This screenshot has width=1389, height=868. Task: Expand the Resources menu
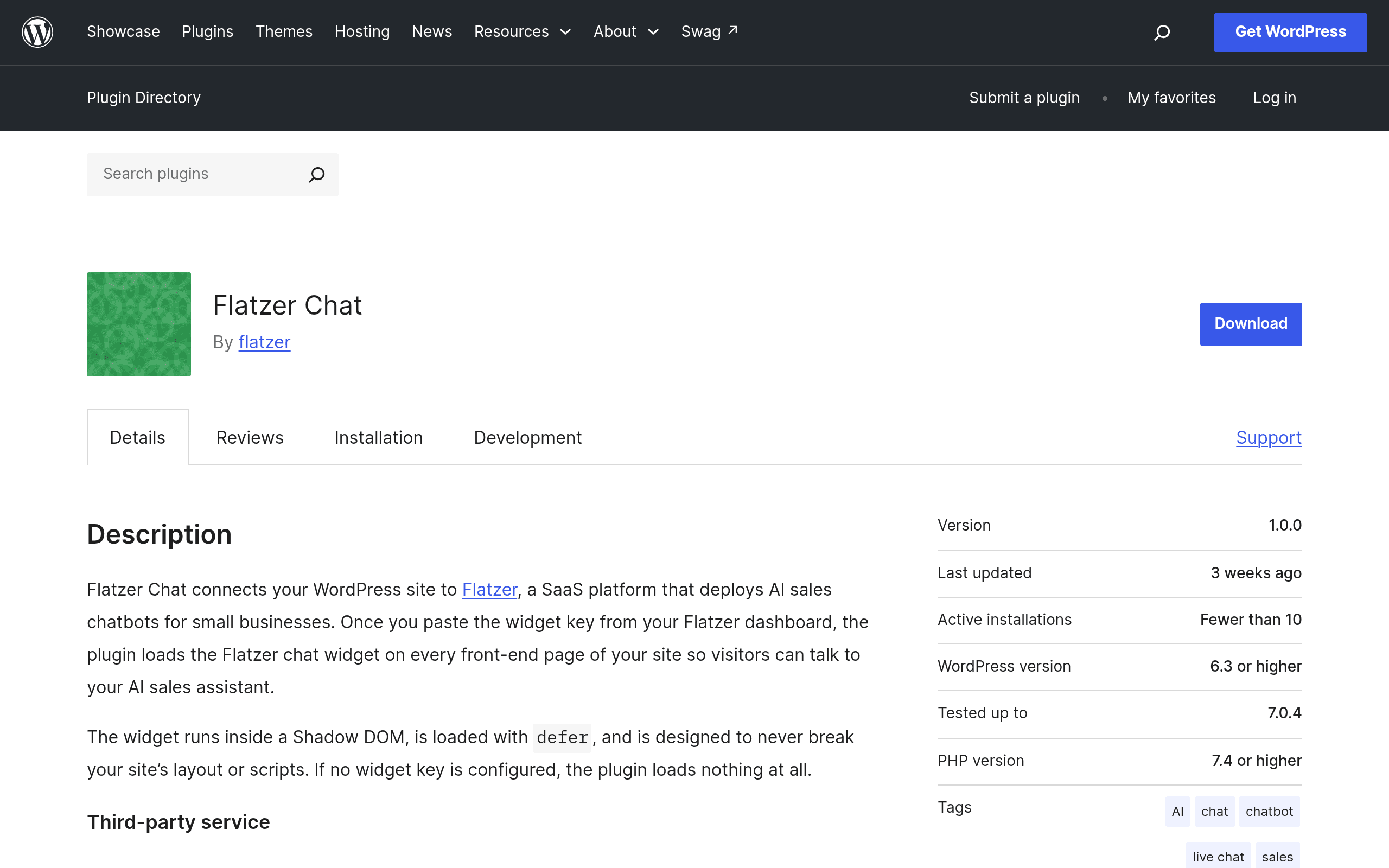pyautogui.click(x=523, y=31)
